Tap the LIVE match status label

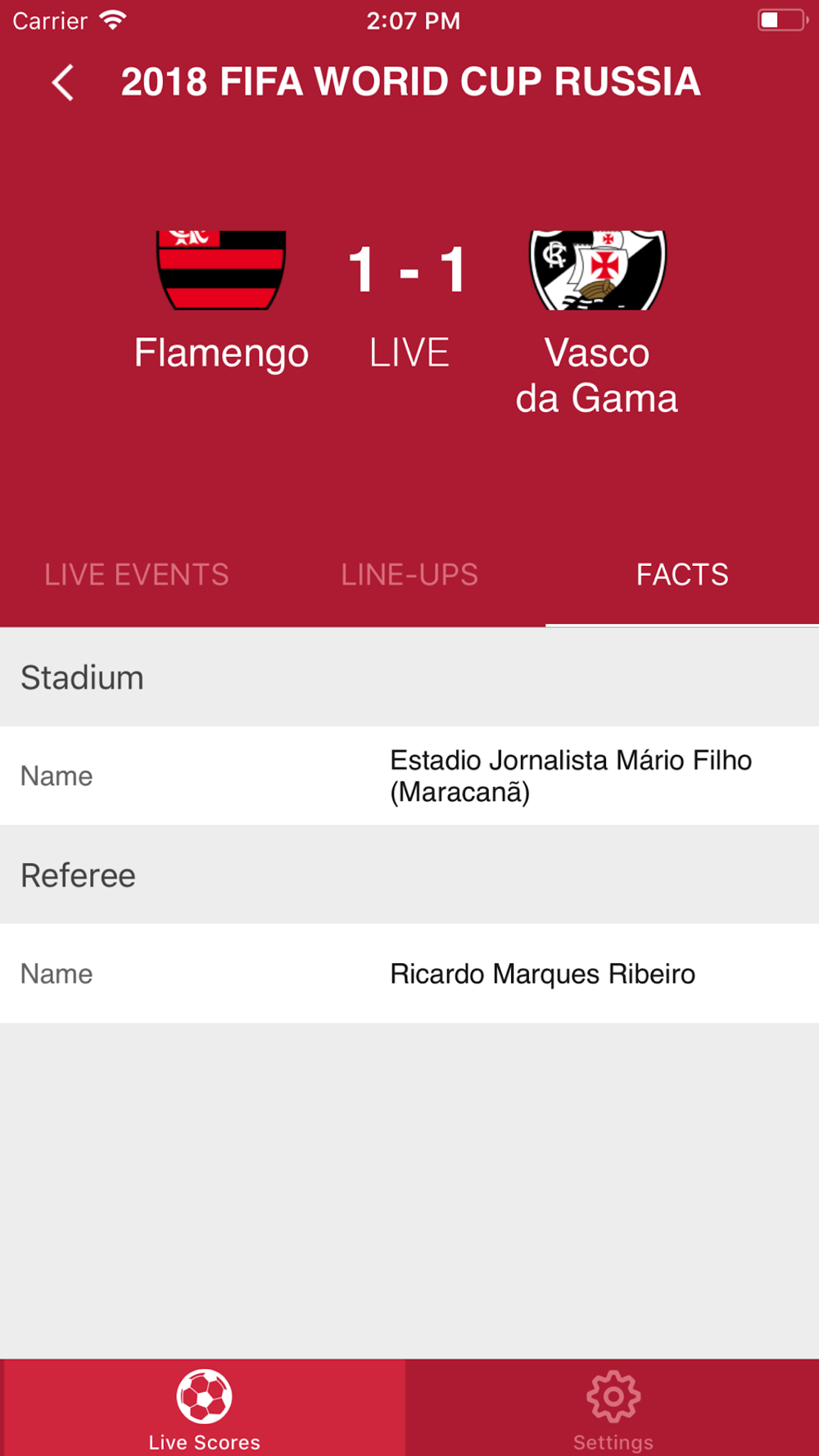coord(409,353)
